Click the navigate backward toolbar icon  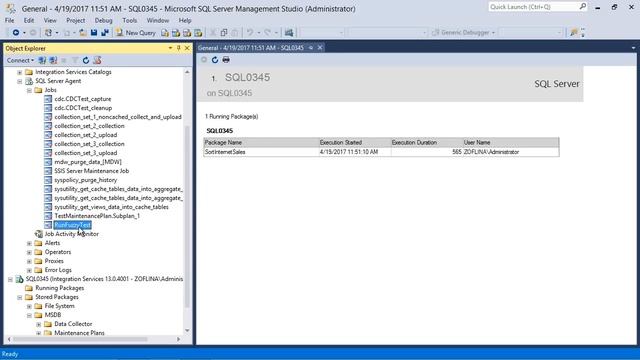16,32
